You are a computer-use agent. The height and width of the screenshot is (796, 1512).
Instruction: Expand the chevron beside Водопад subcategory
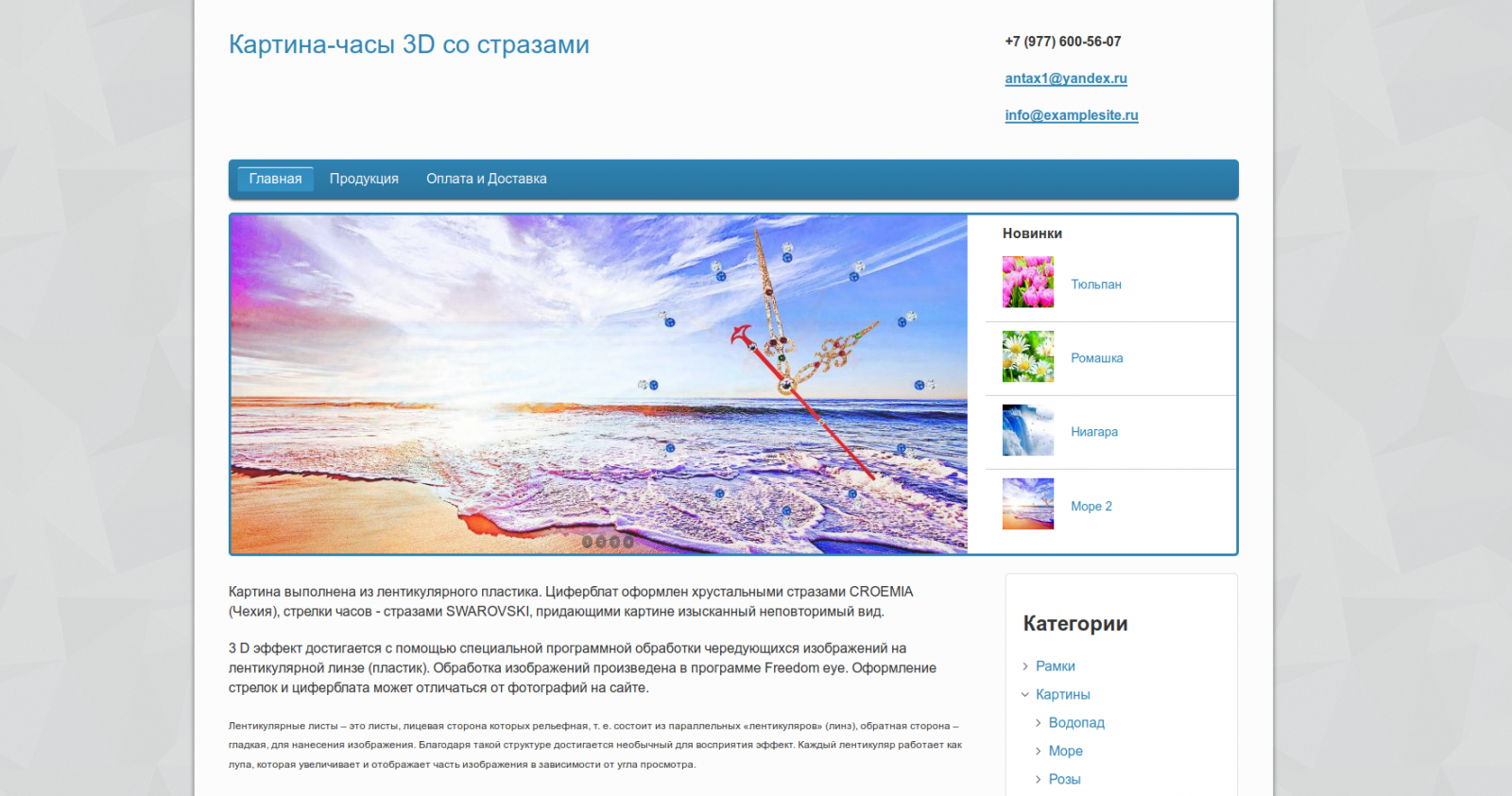click(1039, 723)
